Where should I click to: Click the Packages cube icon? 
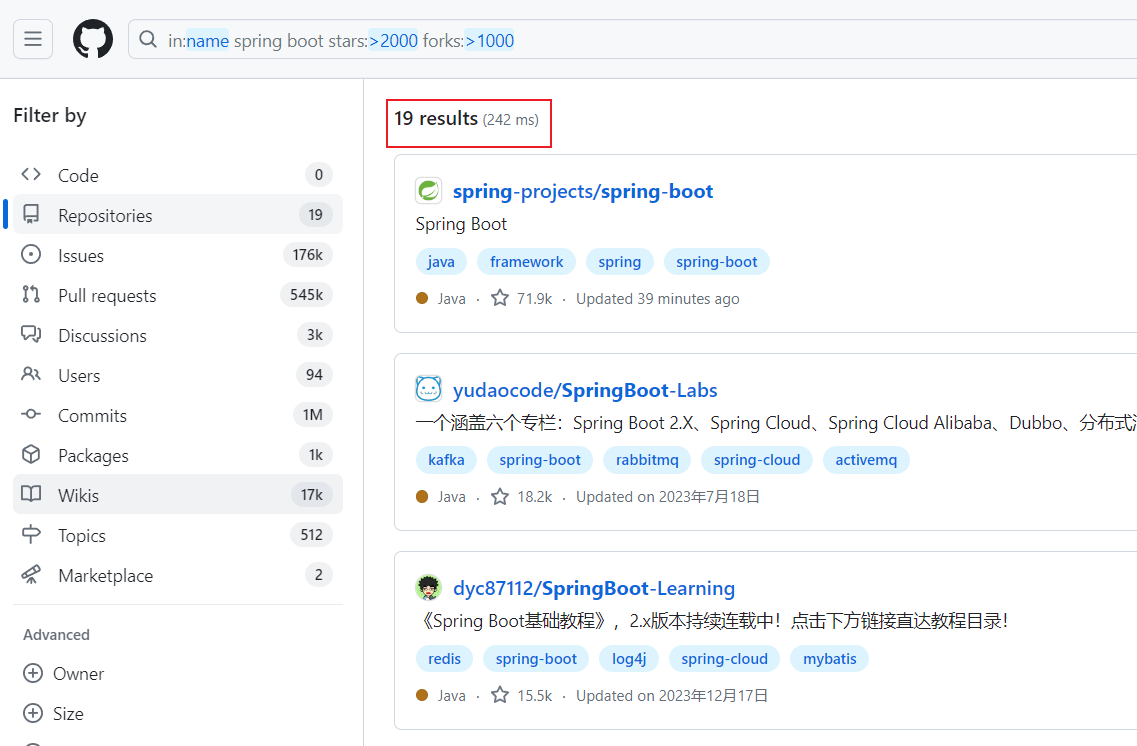[x=31, y=455]
